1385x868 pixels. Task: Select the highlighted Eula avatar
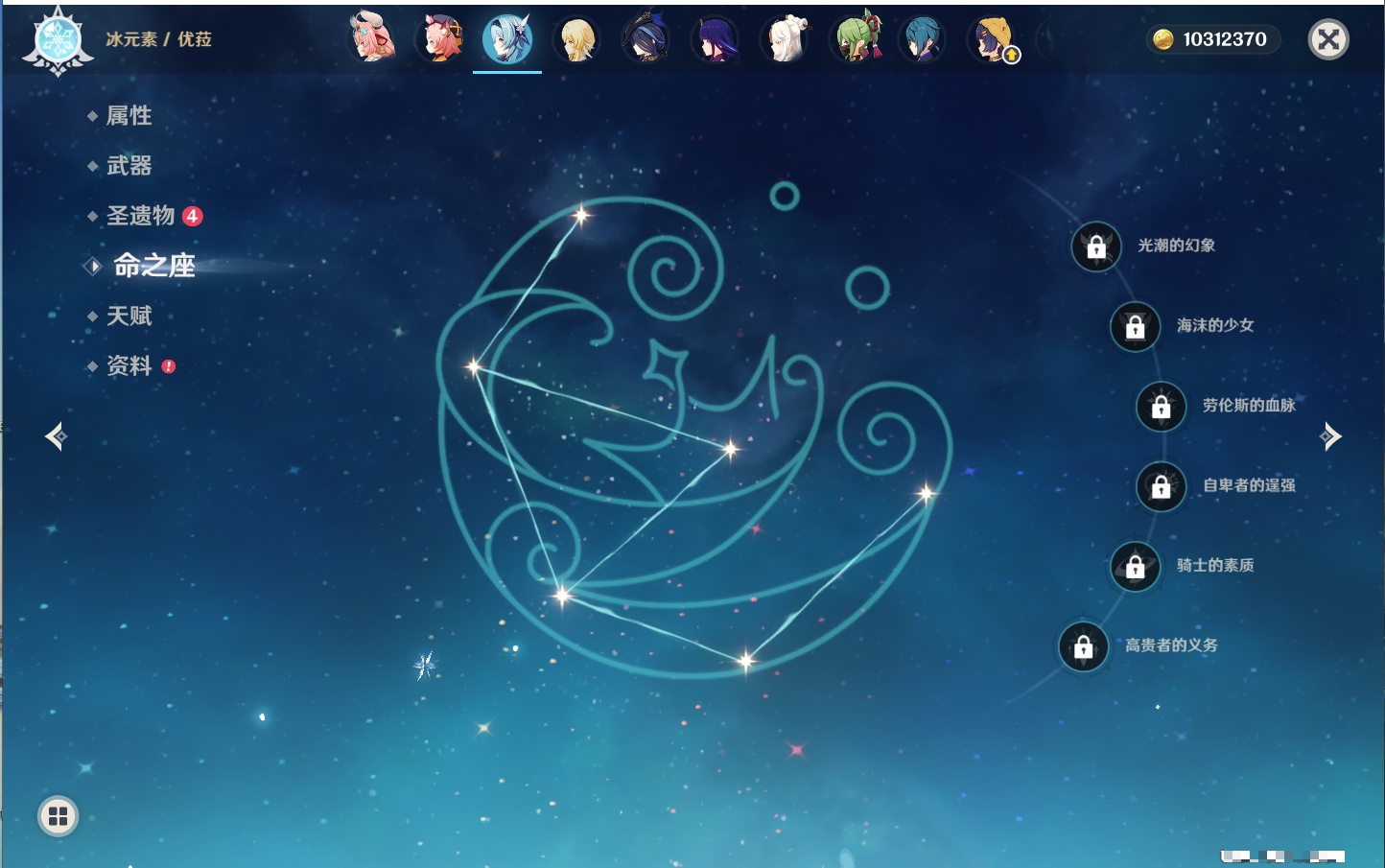[x=507, y=40]
